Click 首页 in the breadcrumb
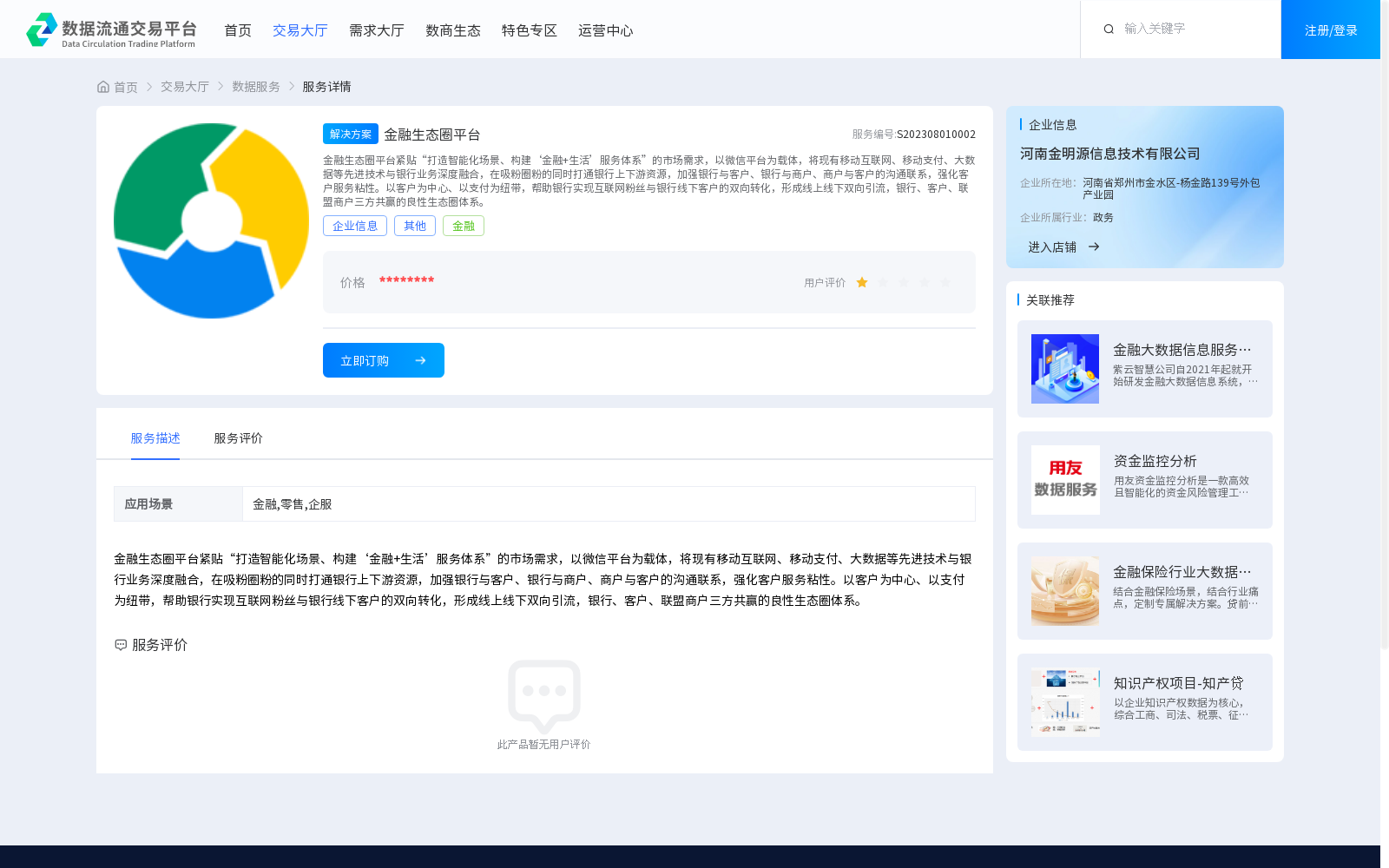 pos(126,87)
